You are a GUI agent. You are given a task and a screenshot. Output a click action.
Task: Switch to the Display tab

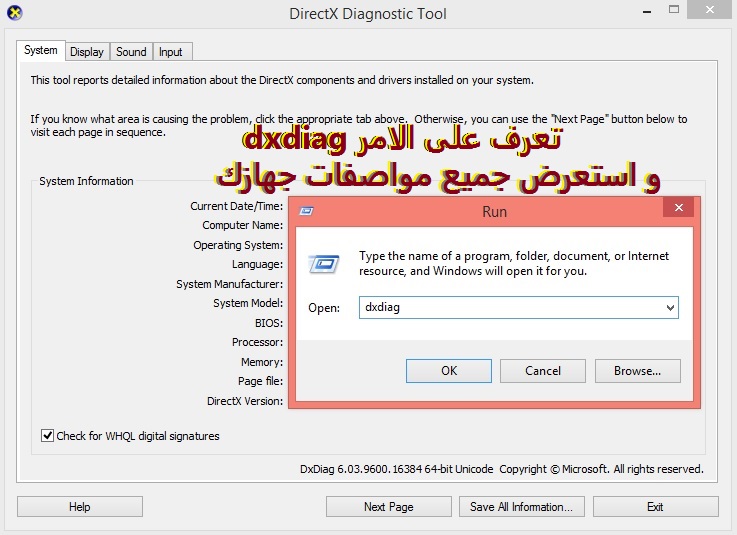[x=87, y=52]
